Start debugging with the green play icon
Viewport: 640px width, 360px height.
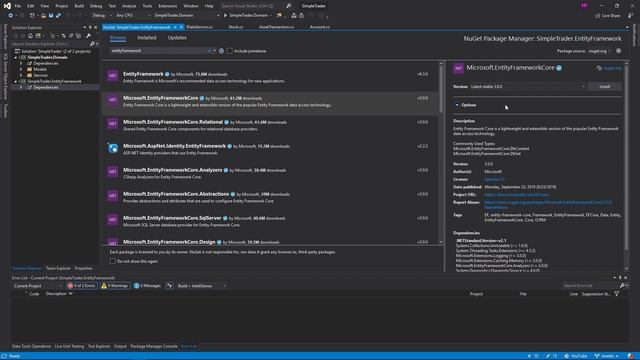click(x=225, y=16)
